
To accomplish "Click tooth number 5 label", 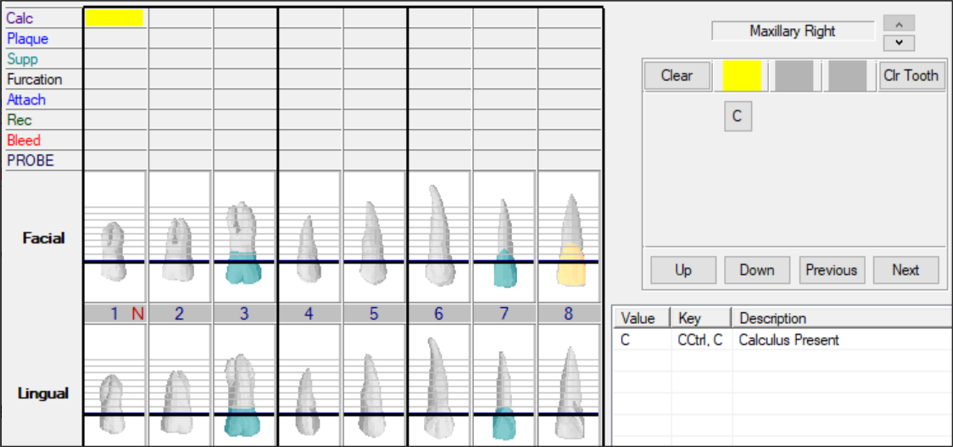I will 374,314.
